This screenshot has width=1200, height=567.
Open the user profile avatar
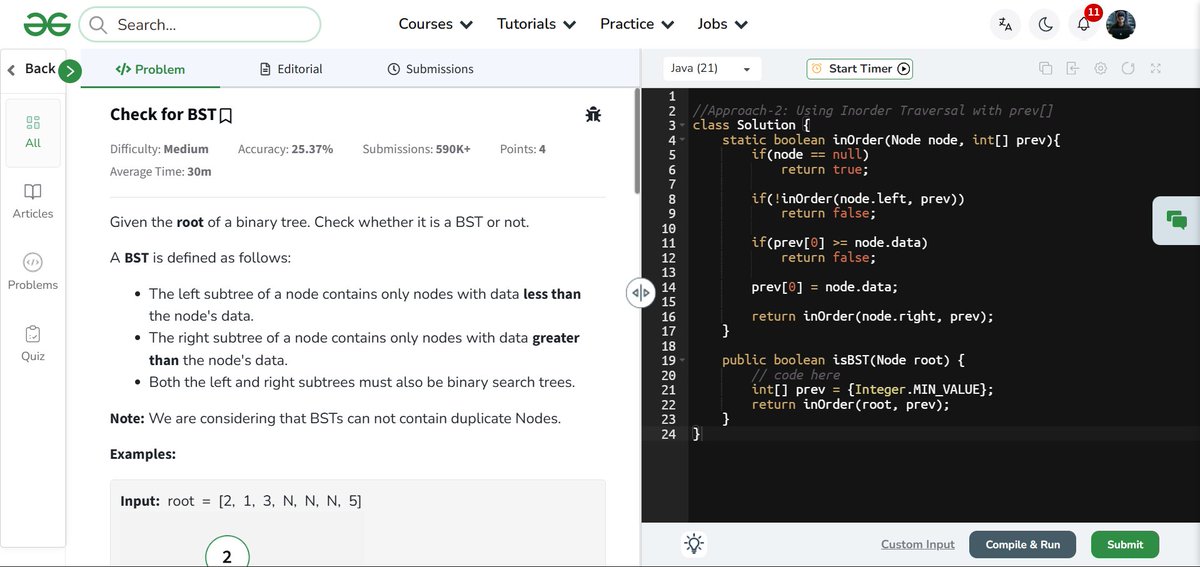[x=1120, y=25]
